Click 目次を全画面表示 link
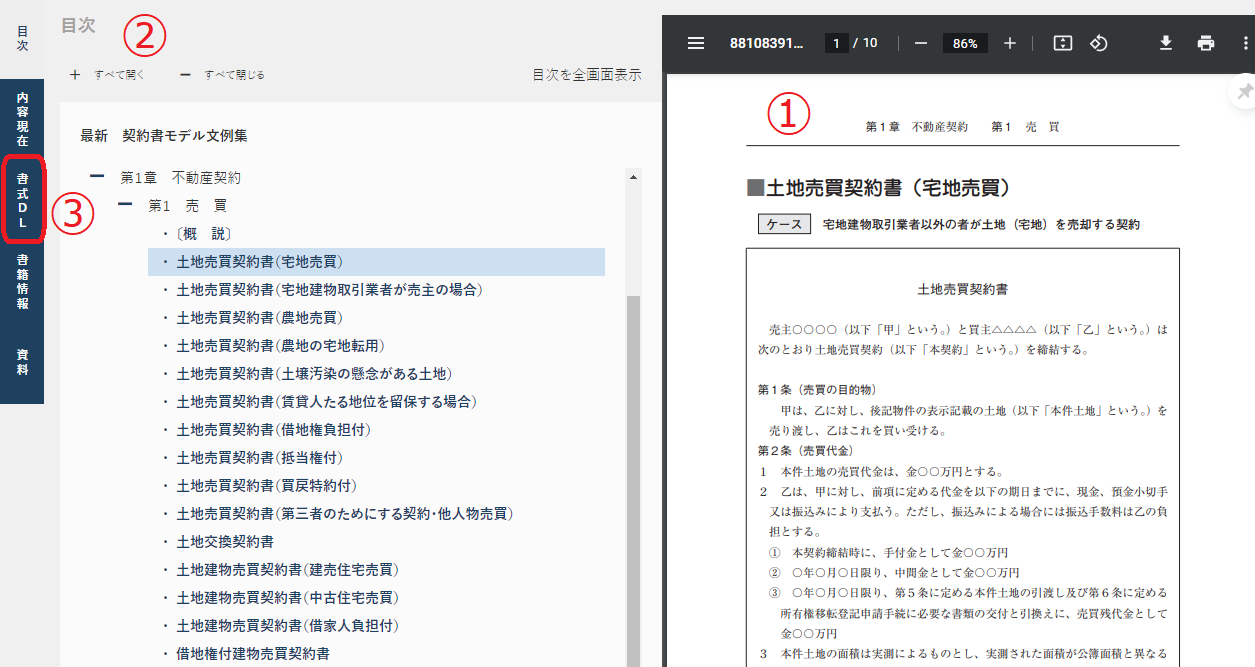 coord(587,75)
